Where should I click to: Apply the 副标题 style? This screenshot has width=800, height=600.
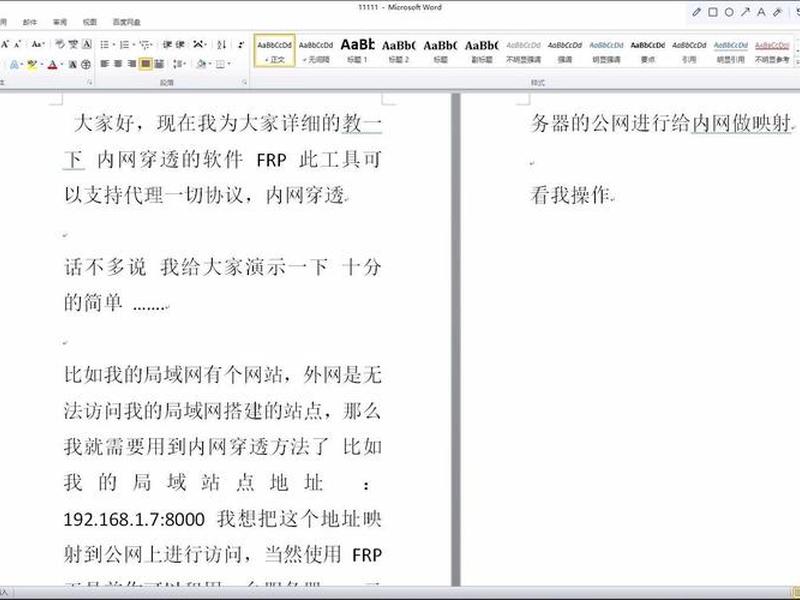tap(482, 51)
